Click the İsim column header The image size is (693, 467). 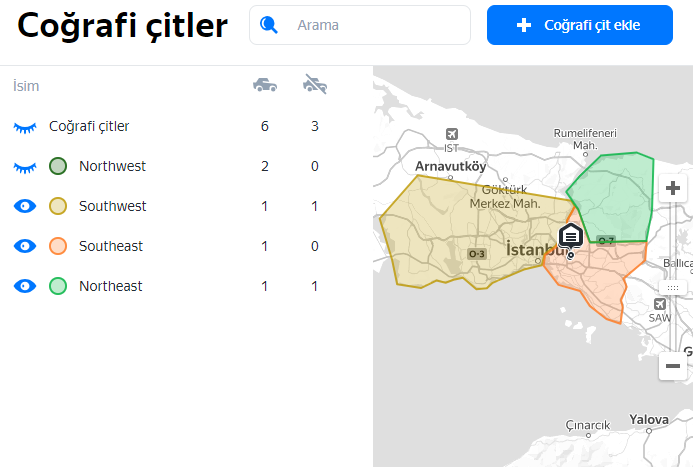point(26,86)
